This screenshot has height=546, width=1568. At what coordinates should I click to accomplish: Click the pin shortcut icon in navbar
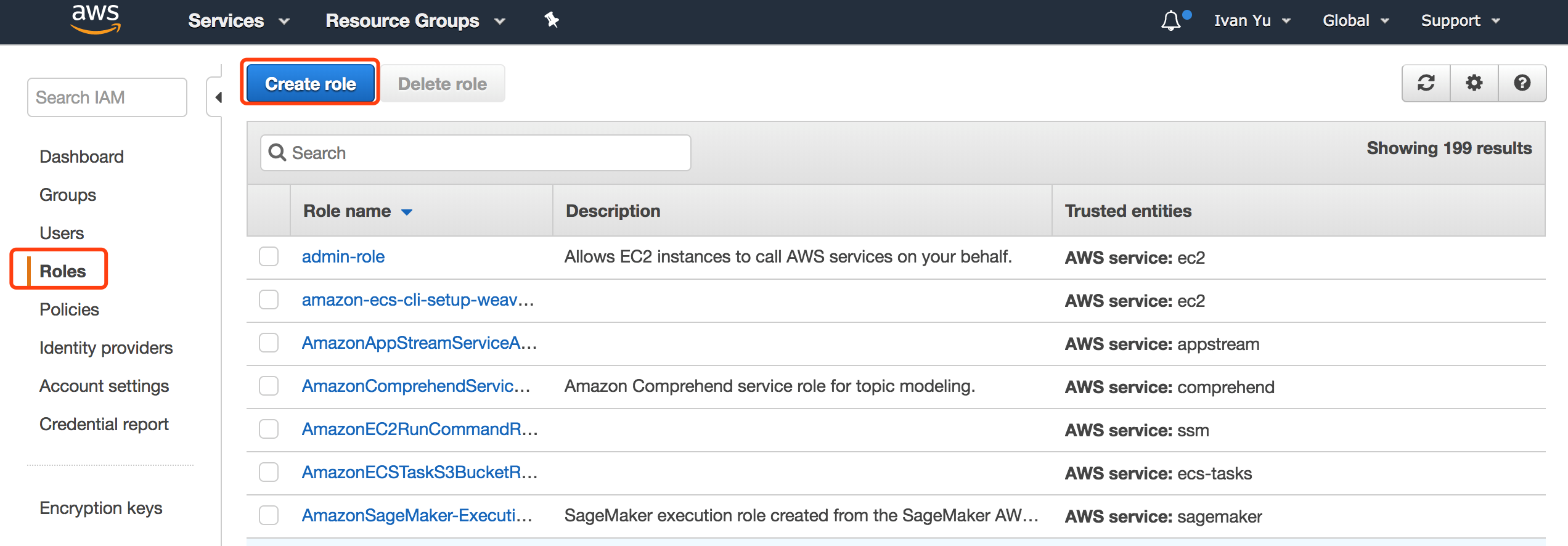pos(551,20)
